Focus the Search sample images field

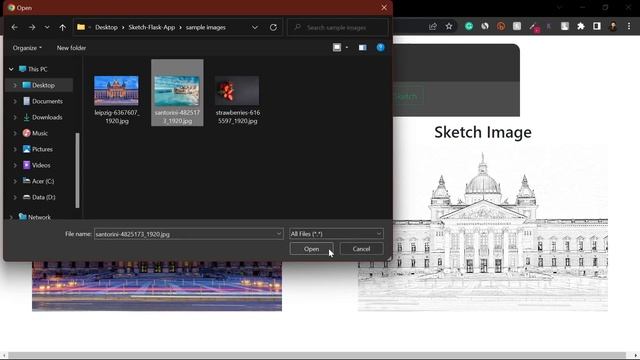click(x=338, y=27)
